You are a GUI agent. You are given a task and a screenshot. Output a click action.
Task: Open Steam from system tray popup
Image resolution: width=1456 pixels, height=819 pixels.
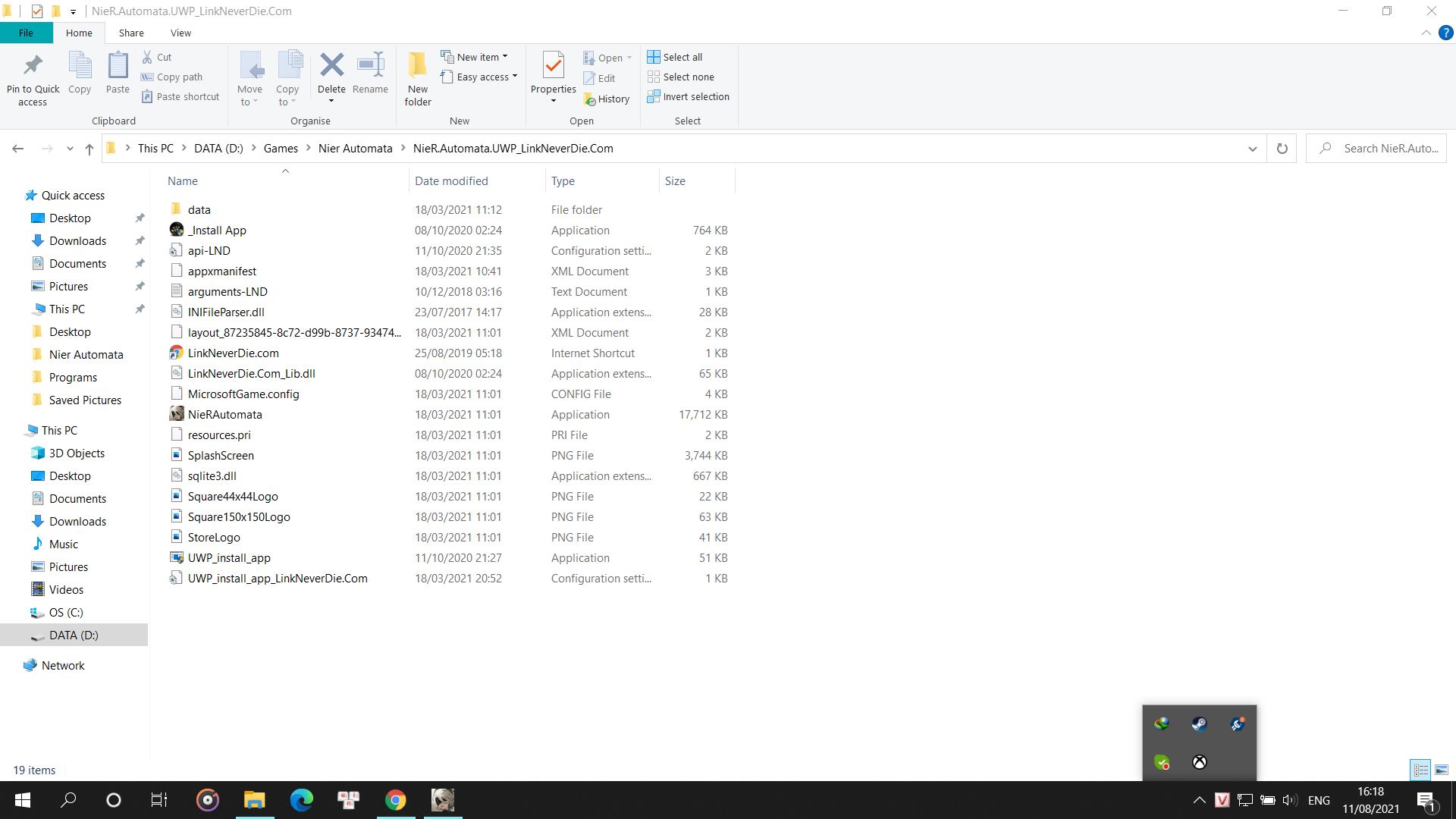1199,724
